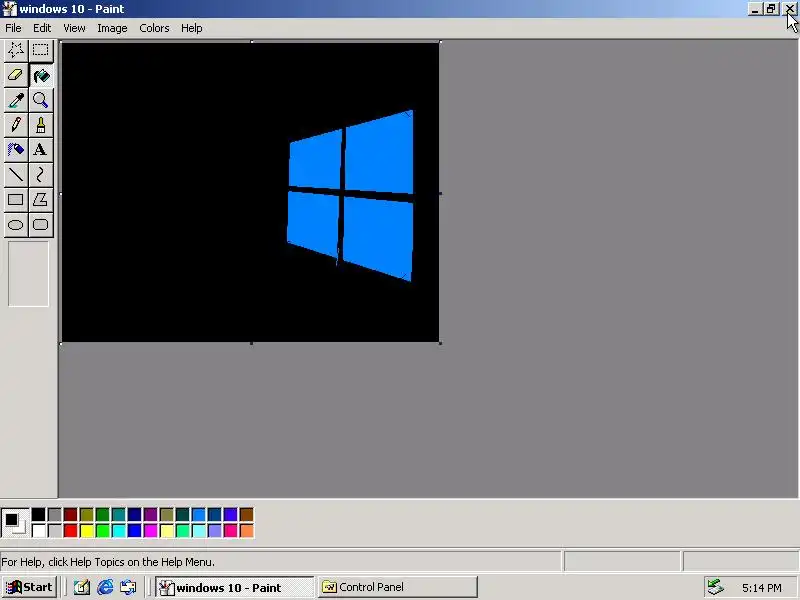Click the foreground/background color indicator box
Viewport: 800px width, 600px height.
pyautogui.click(x=15, y=522)
